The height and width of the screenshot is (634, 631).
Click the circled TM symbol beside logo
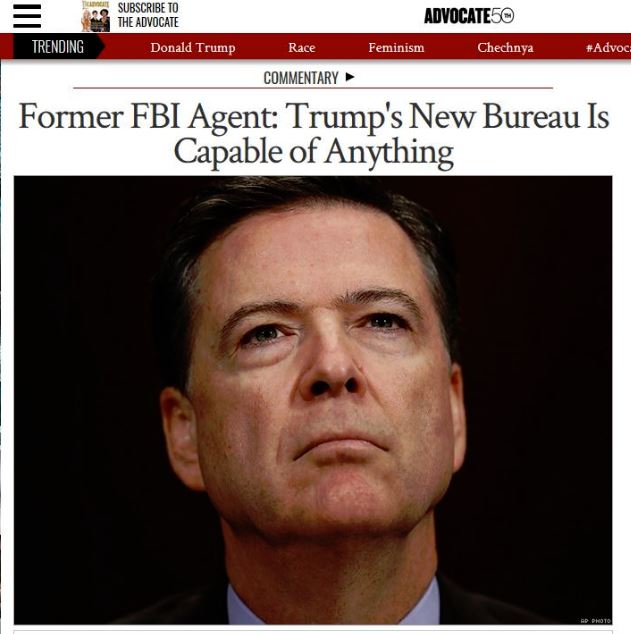pyautogui.click(x=508, y=16)
